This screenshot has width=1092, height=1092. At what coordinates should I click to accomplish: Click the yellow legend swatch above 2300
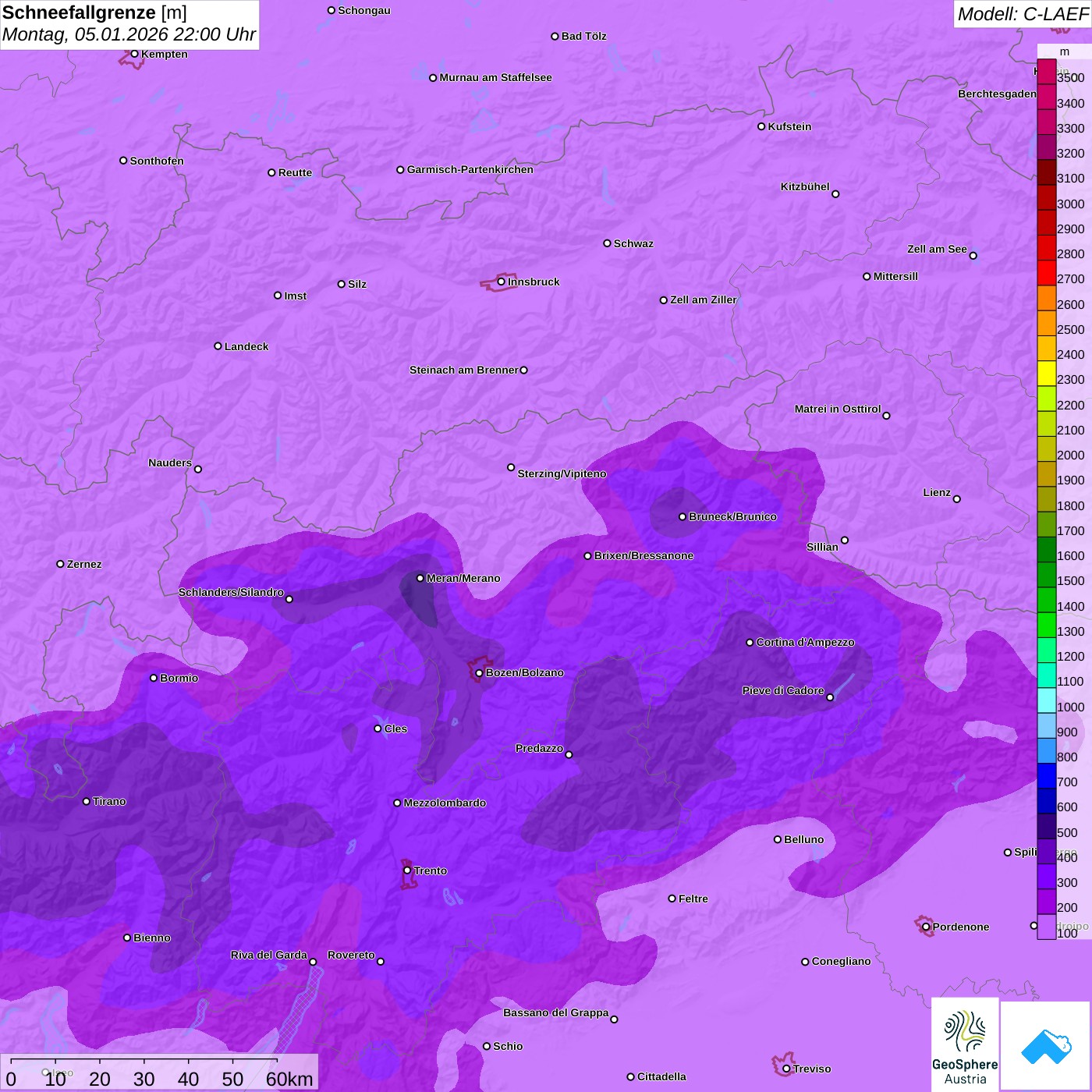[x=1046, y=374]
